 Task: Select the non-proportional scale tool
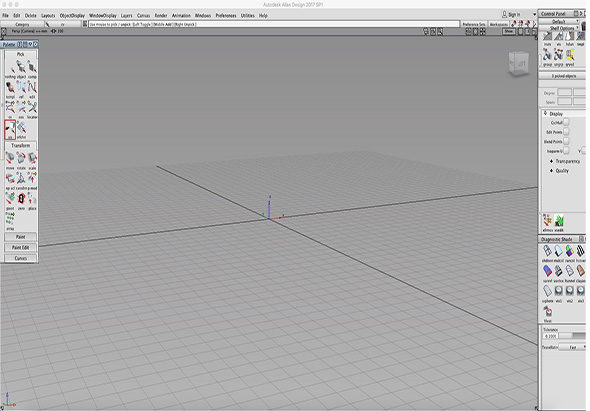tap(10, 181)
